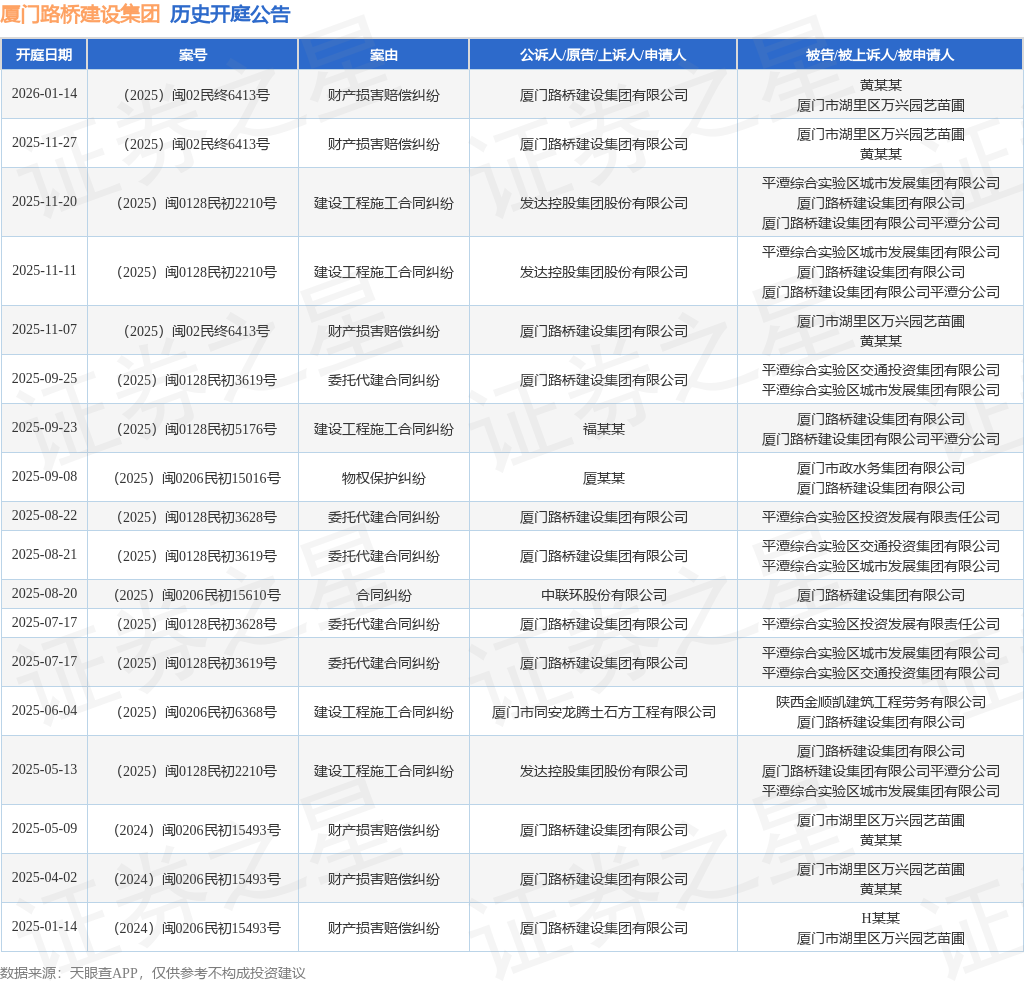The image size is (1024, 982).
Task: Click plaintiff 厦门市同安龙腾土石方工程有限公司
Action: [603, 712]
